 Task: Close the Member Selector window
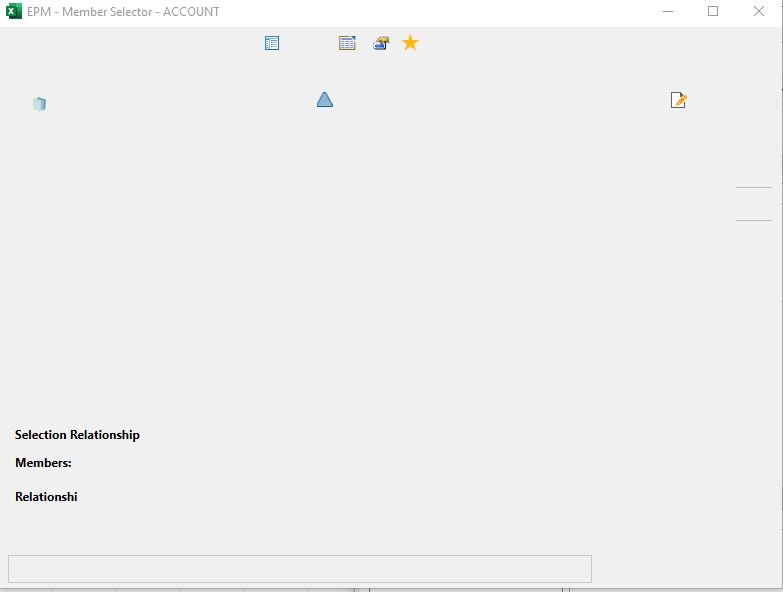pos(759,11)
